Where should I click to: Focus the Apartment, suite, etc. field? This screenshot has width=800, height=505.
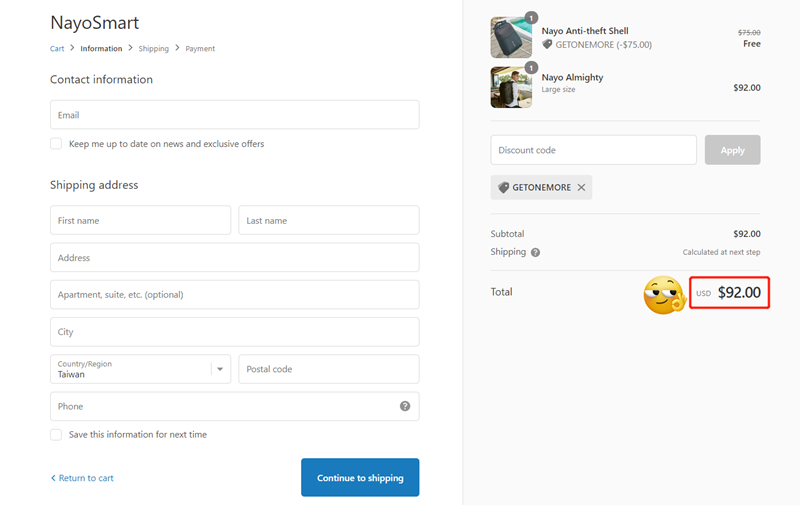click(x=235, y=294)
